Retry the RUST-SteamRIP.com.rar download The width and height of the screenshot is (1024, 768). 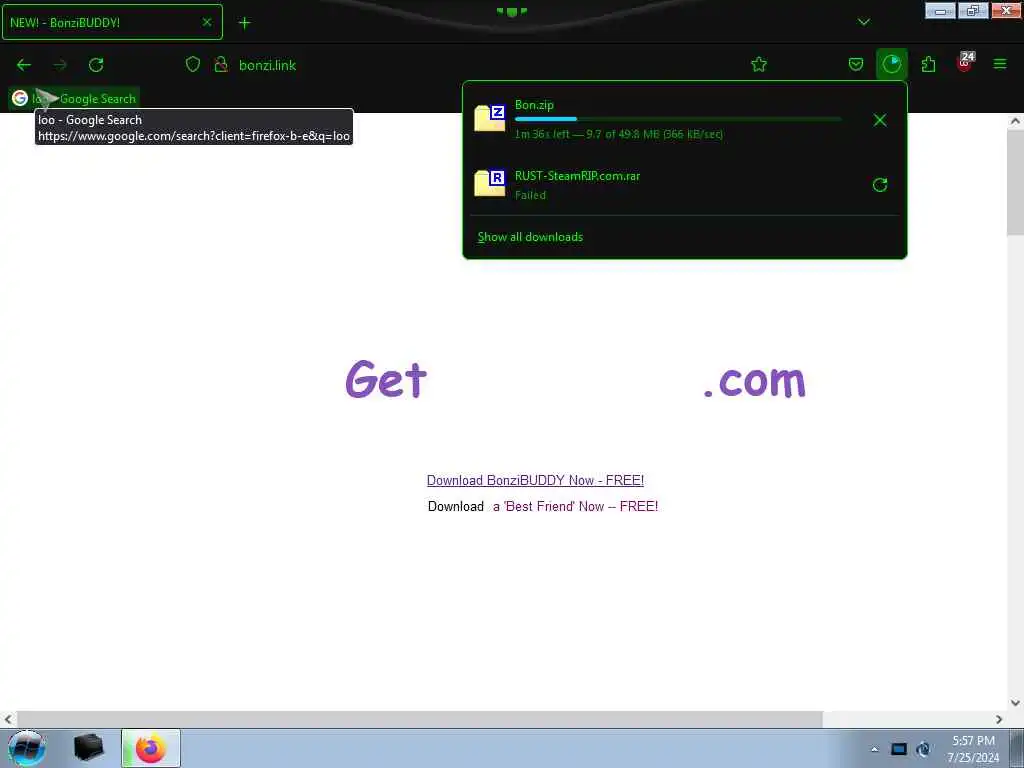coord(880,185)
